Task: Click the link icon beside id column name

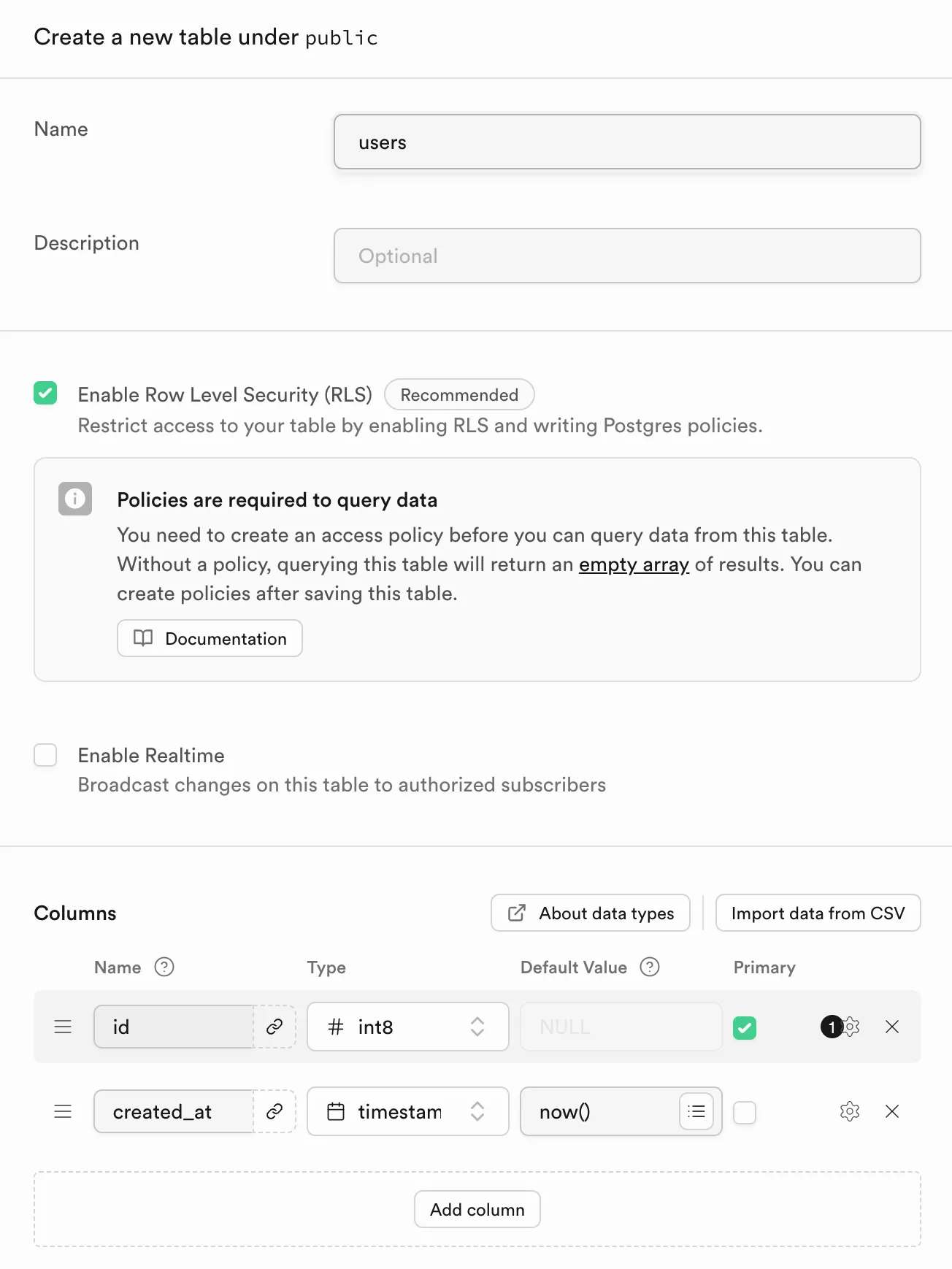Action: coord(275,1027)
